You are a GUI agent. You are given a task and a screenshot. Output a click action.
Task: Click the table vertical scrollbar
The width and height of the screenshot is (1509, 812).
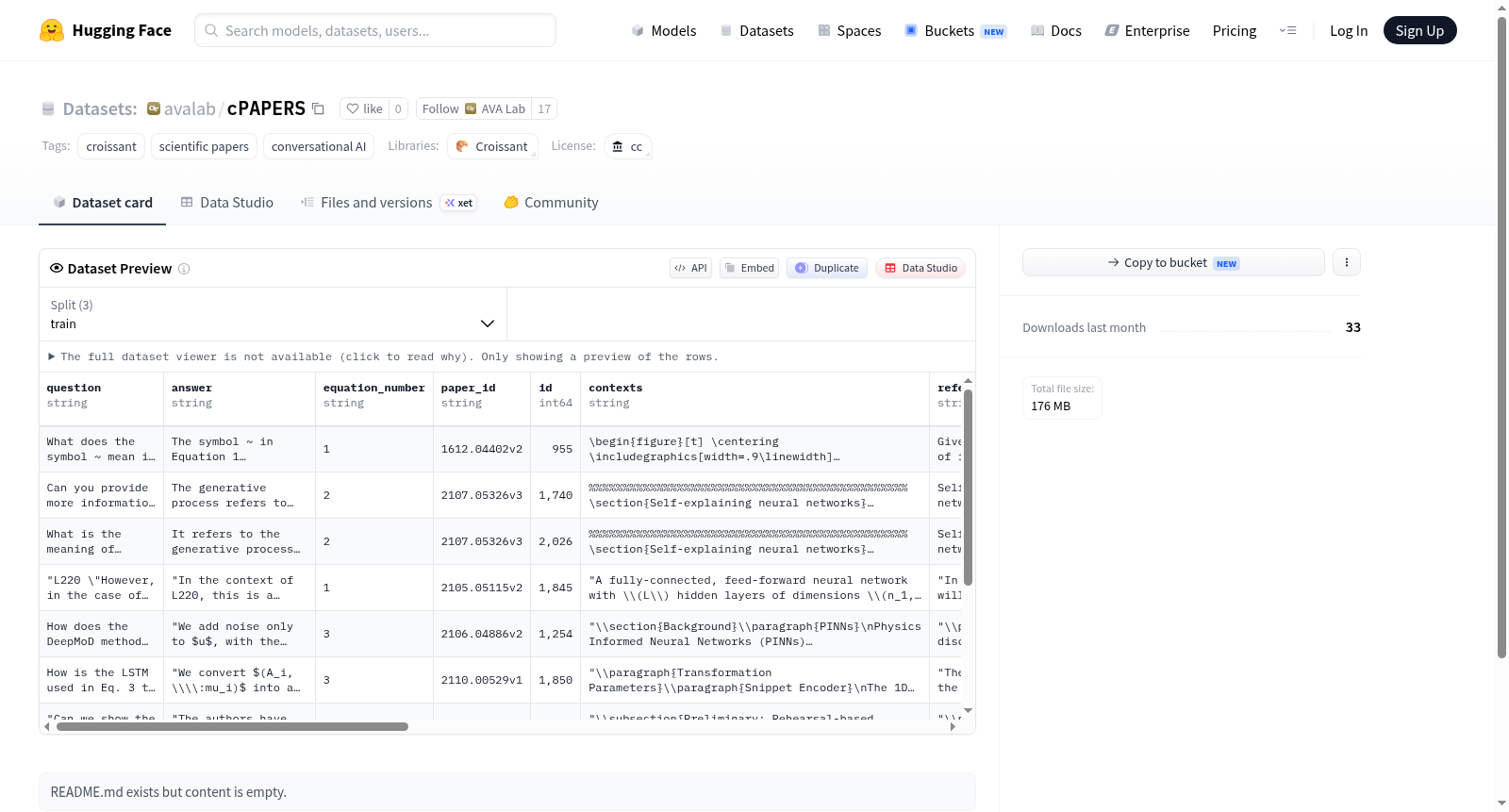click(968, 488)
